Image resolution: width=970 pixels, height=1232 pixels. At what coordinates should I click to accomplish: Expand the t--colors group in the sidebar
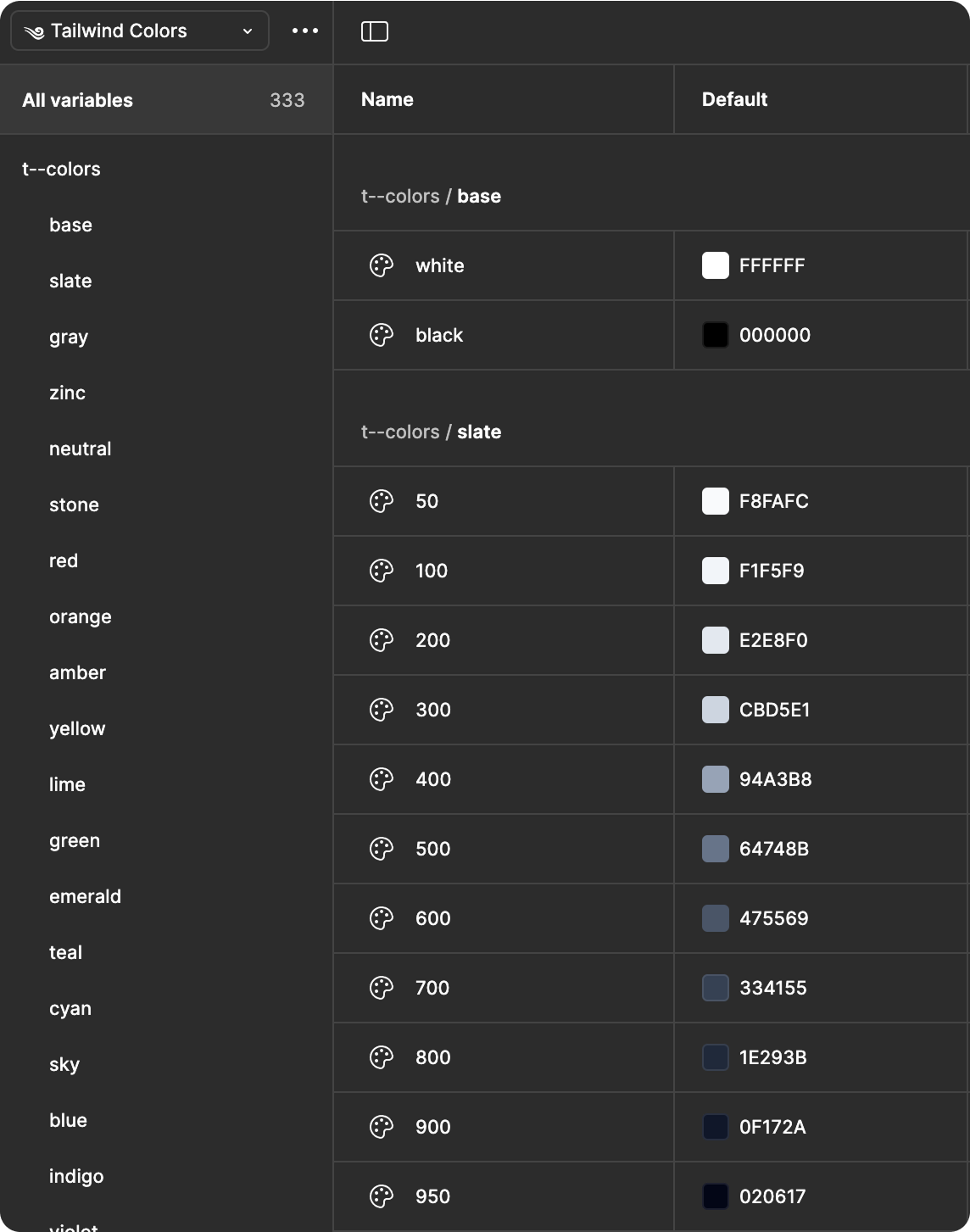pyautogui.click(x=61, y=169)
